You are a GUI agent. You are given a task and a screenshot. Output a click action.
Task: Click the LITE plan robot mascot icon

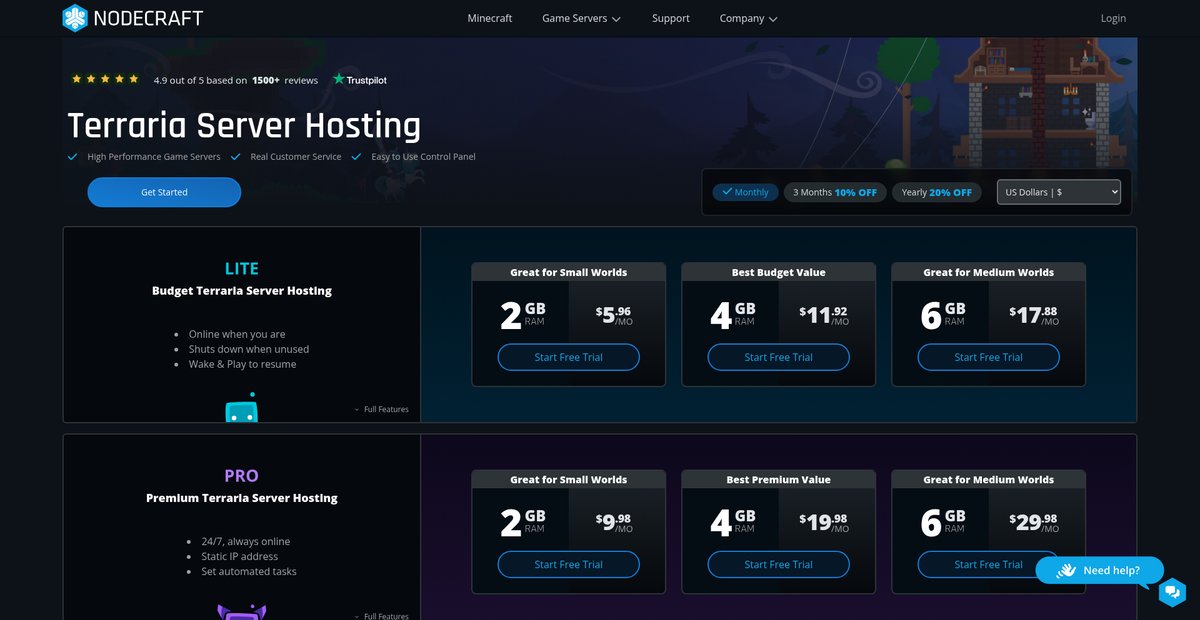pos(241,406)
